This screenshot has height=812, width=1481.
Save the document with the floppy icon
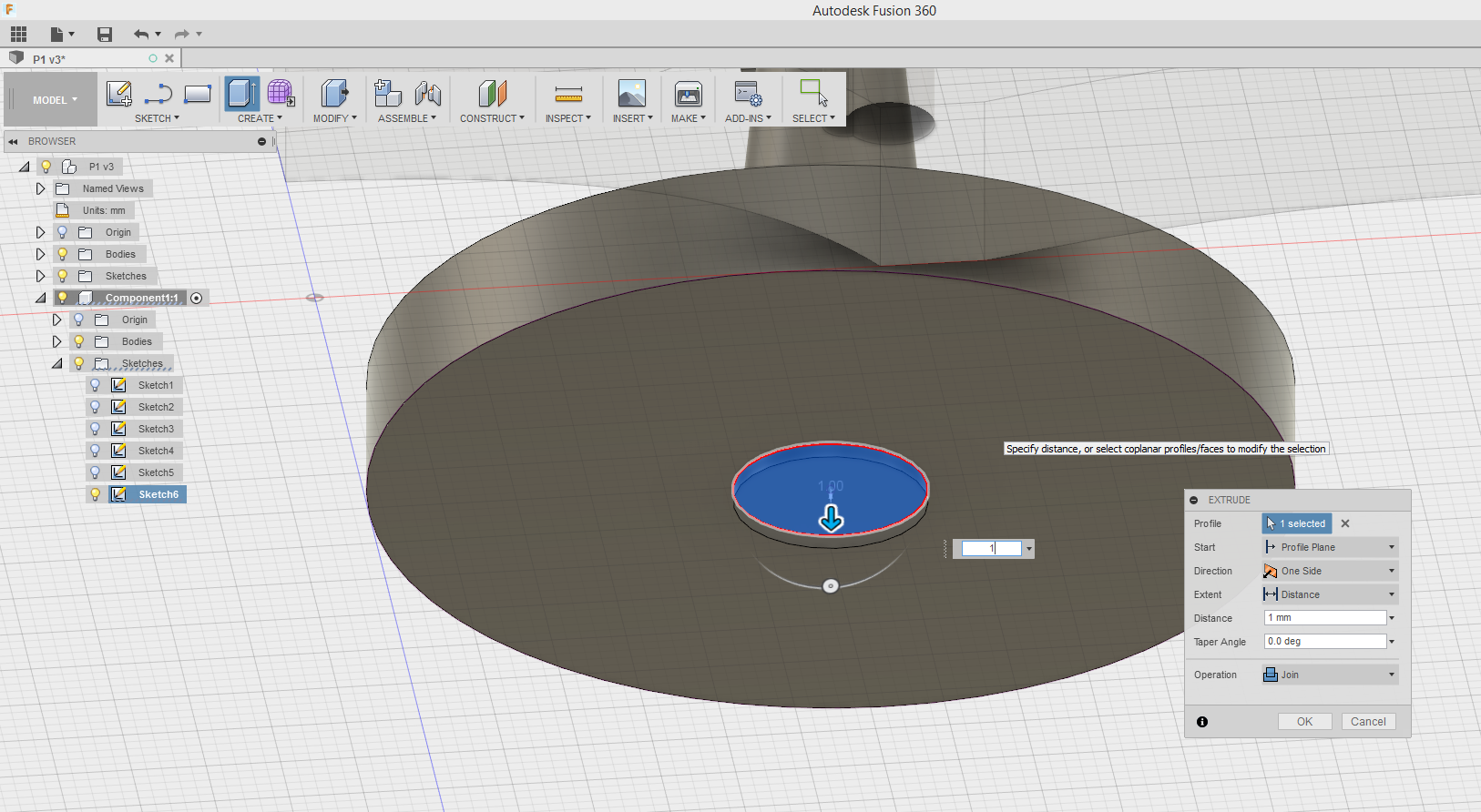[x=105, y=35]
